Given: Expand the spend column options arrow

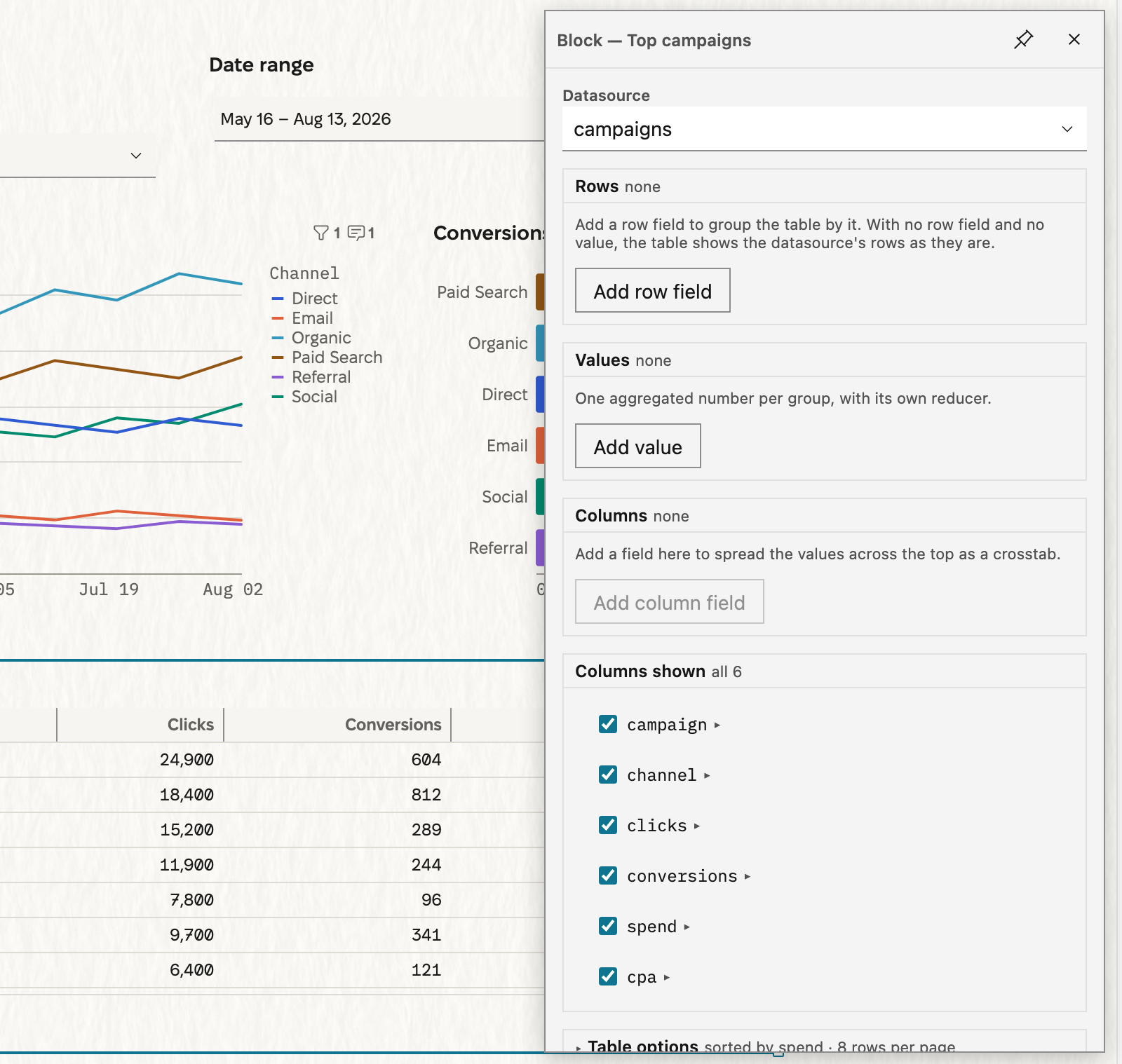Looking at the screenshot, I should (x=687, y=927).
